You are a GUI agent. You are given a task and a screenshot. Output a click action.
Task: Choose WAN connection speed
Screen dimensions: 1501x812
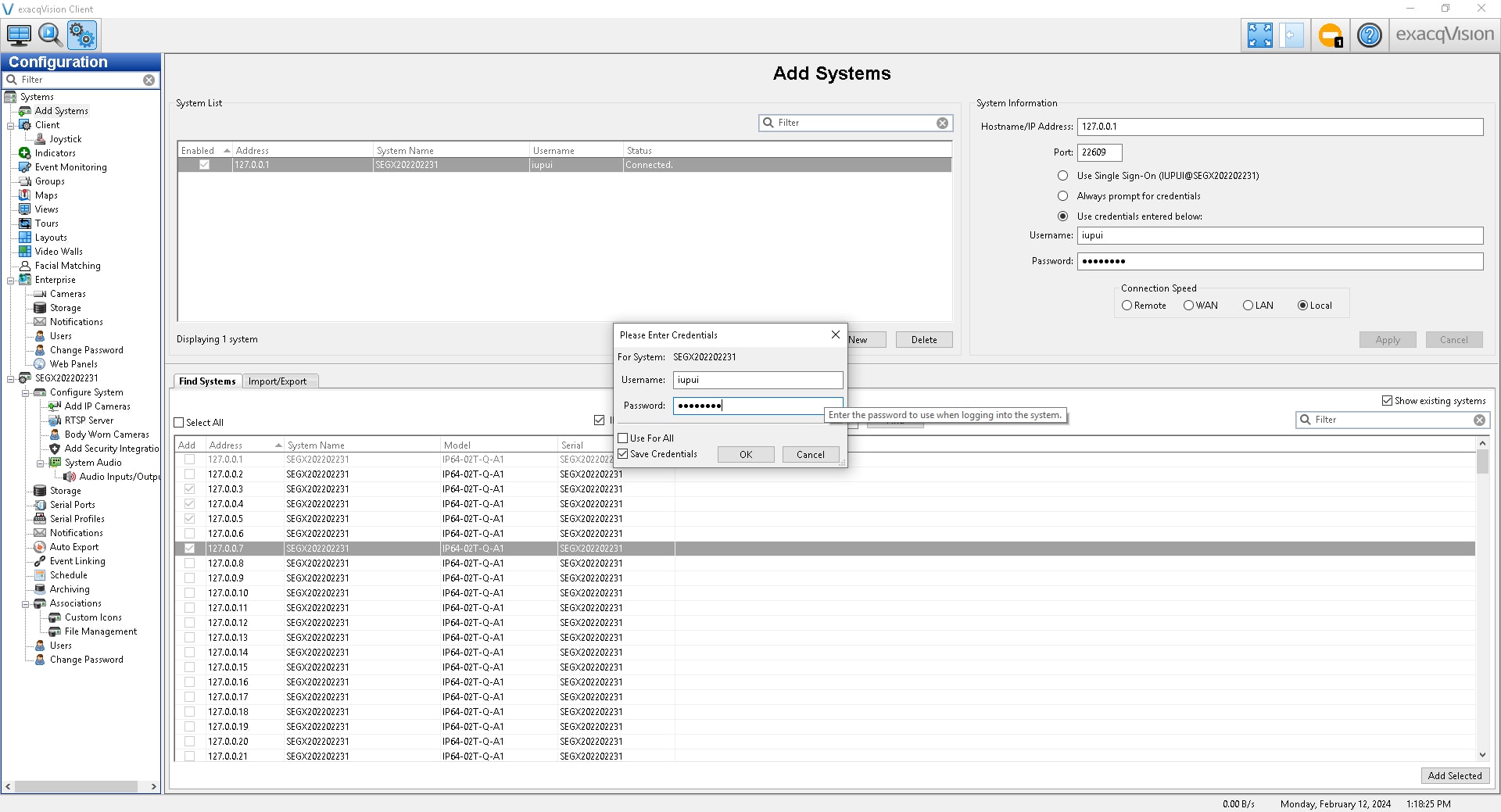coord(1188,306)
